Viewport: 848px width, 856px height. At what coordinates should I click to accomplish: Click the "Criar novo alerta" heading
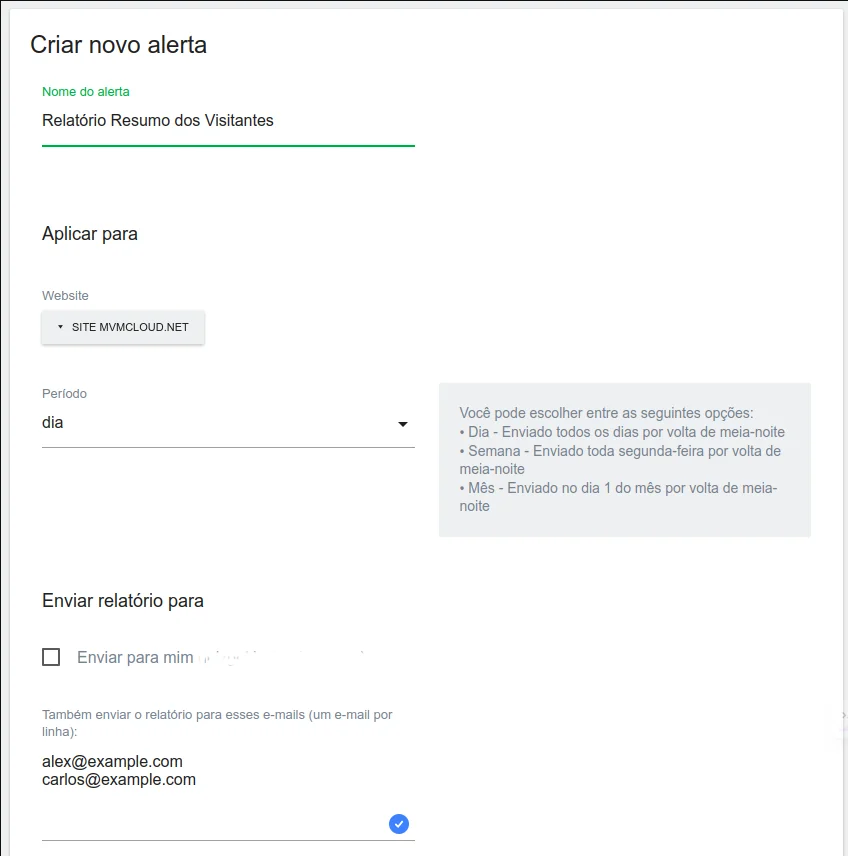pyautogui.click(x=118, y=45)
